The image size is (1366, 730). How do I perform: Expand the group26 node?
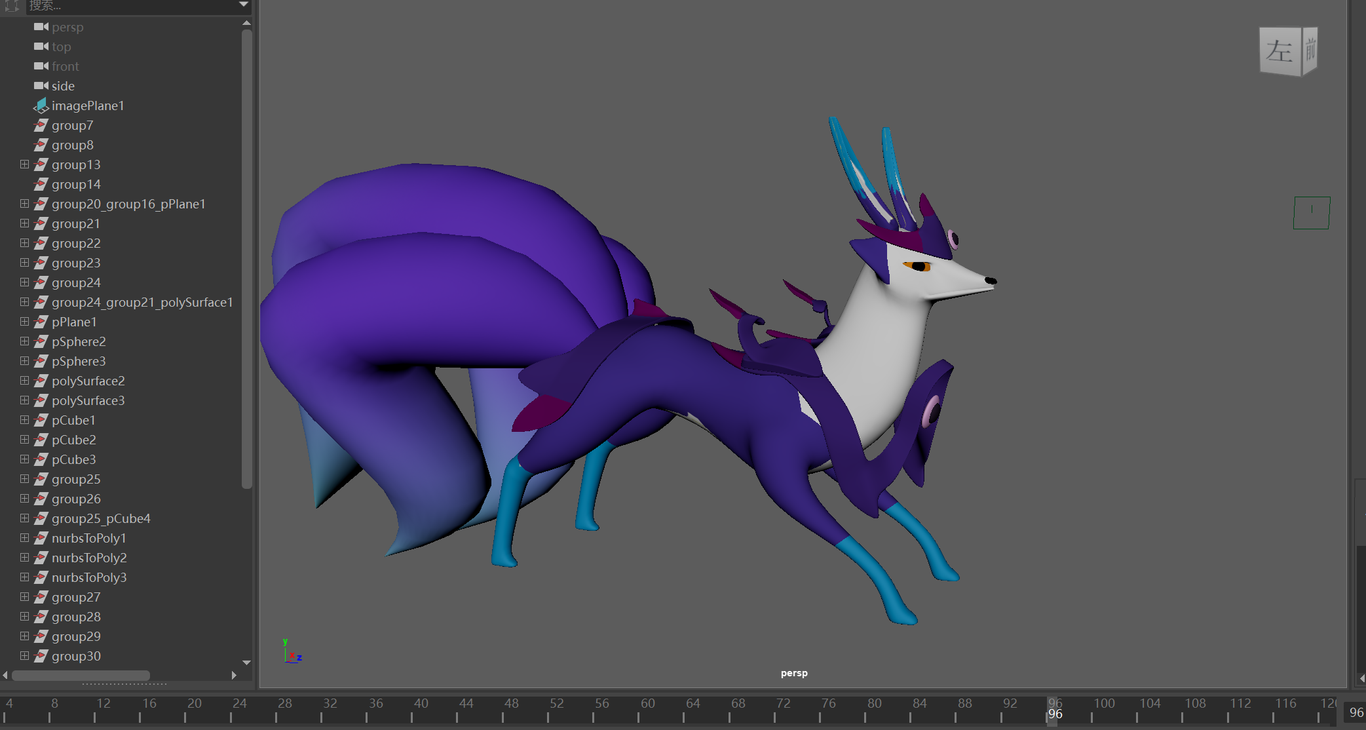[24, 499]
